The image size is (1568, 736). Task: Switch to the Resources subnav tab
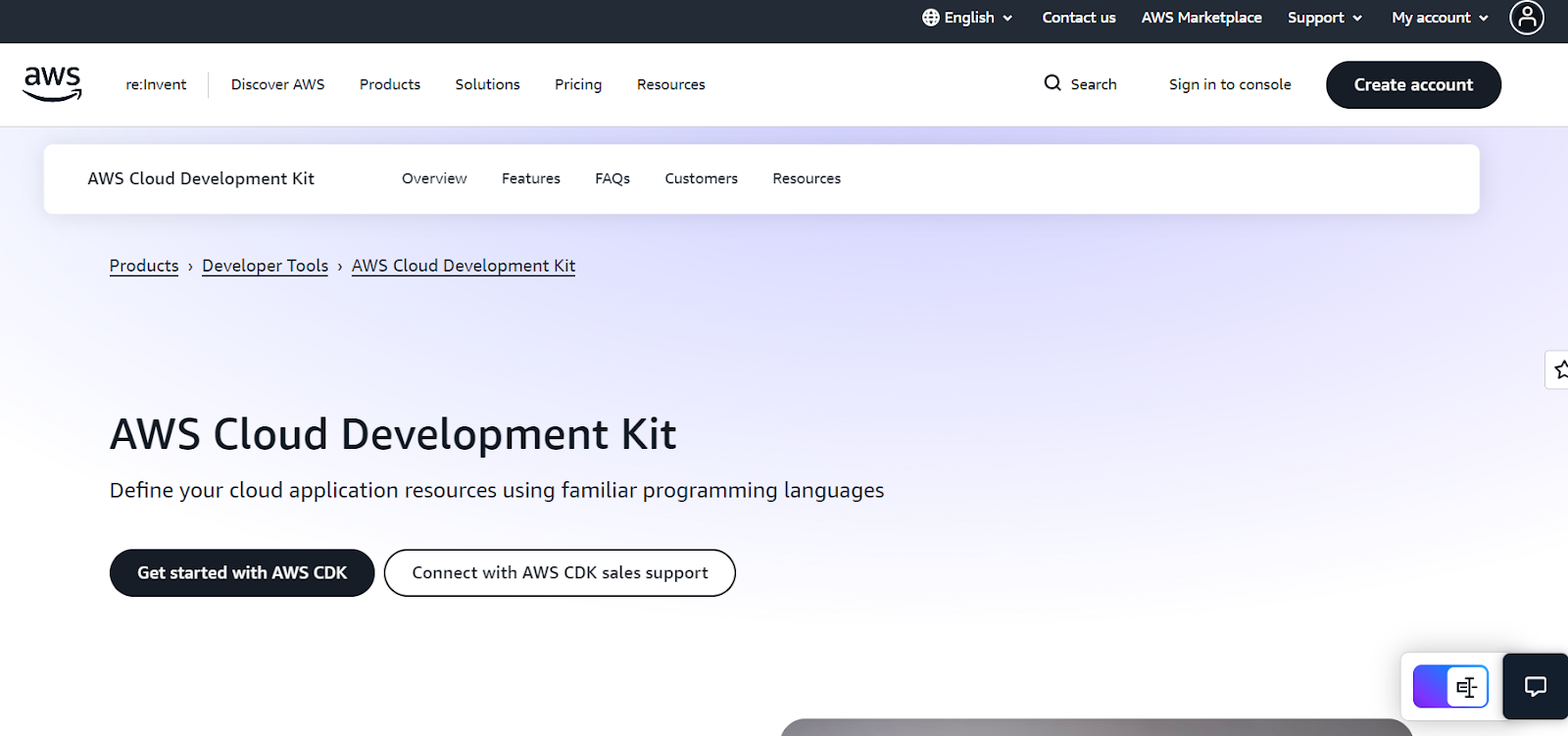point(807,178)
